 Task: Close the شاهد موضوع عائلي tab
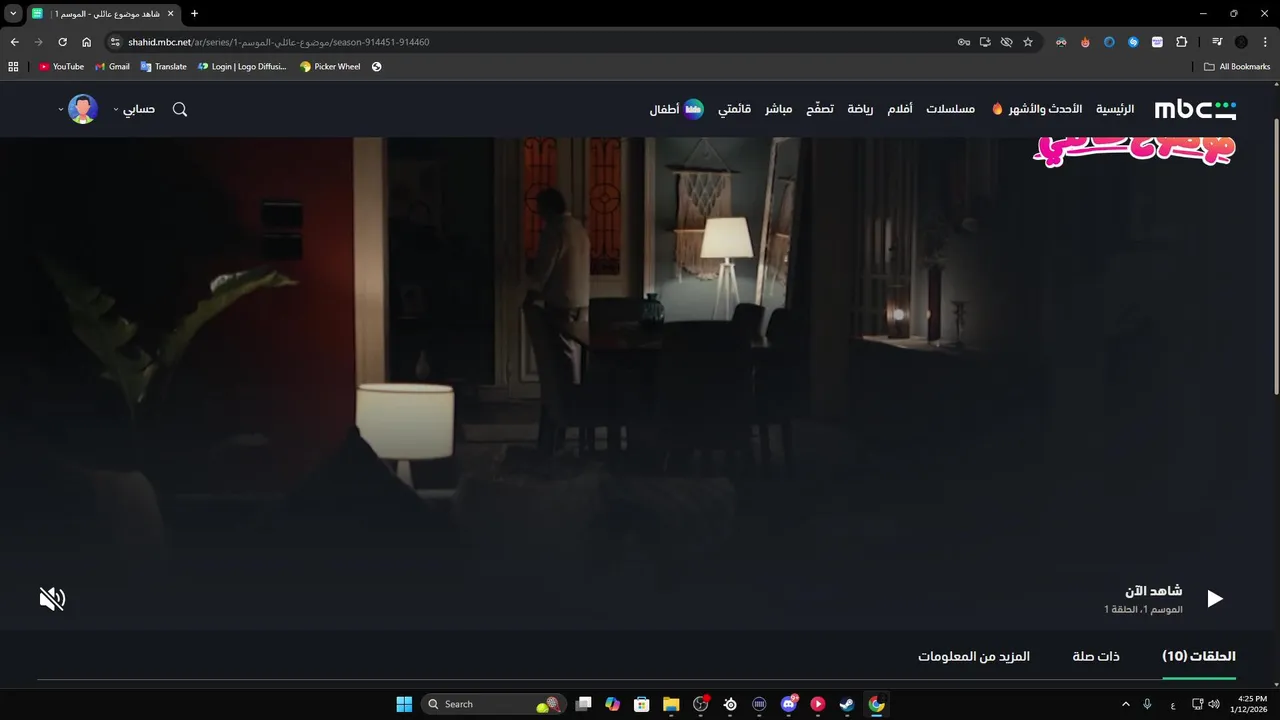(x=170, y=13)
